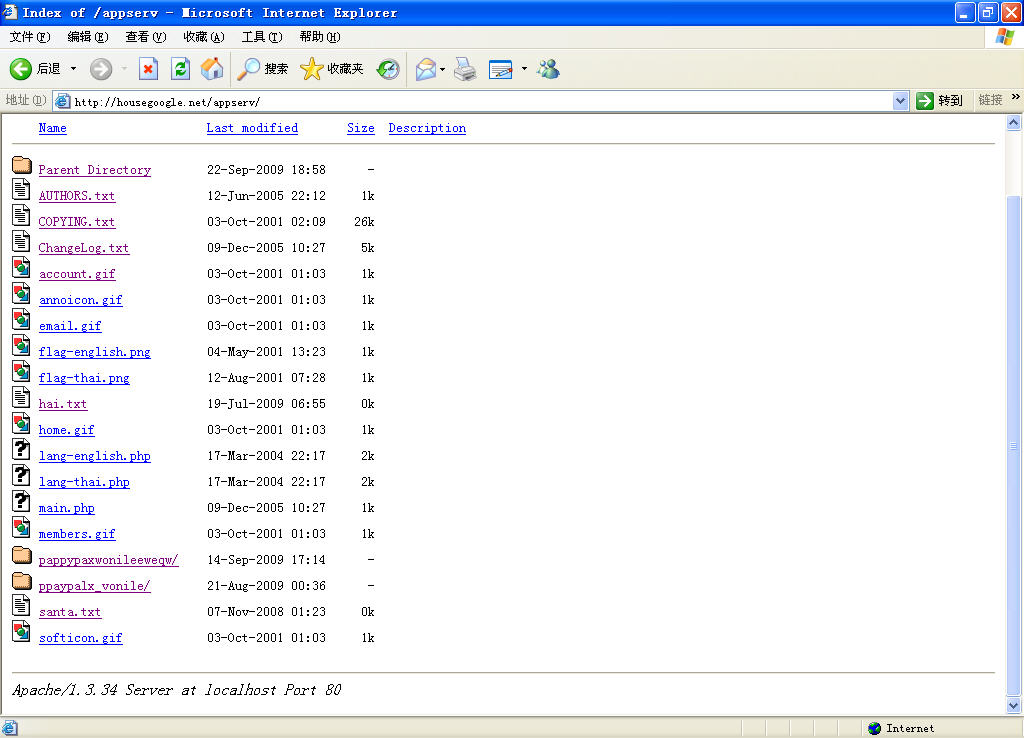The width and height of the screenshot is (1024, 738).
Task: Click the unknown file icon beside main.php
Action: (21, 502)
